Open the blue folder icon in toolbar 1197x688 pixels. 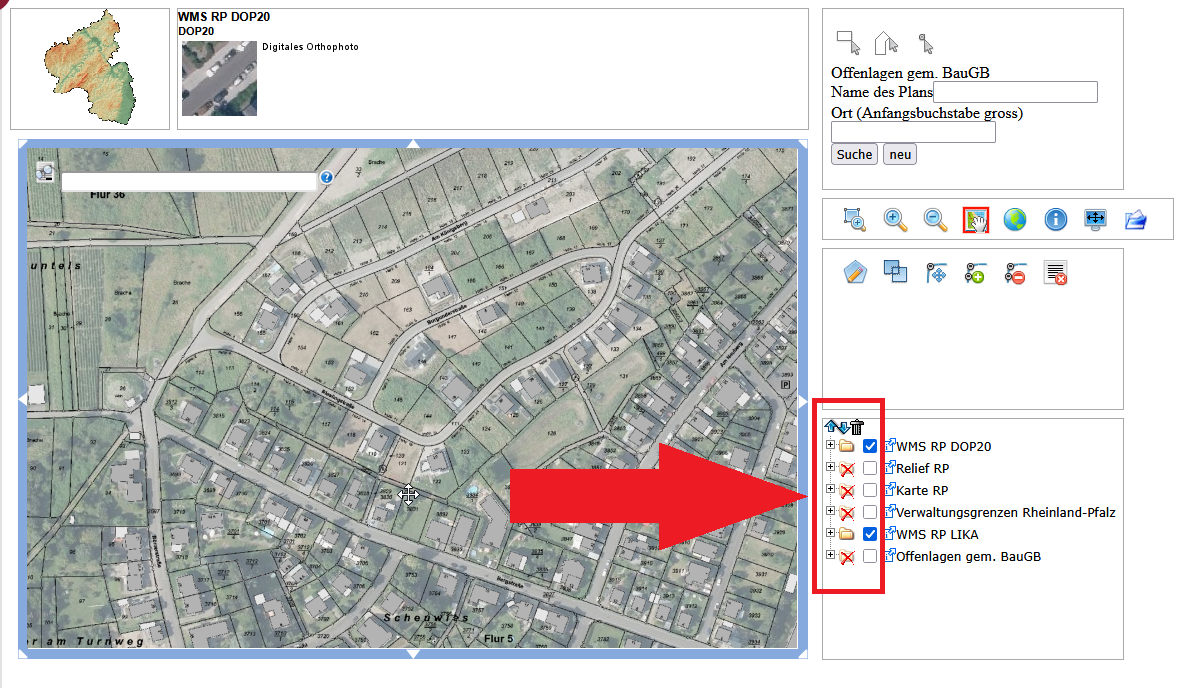[x=1135, y=220]
